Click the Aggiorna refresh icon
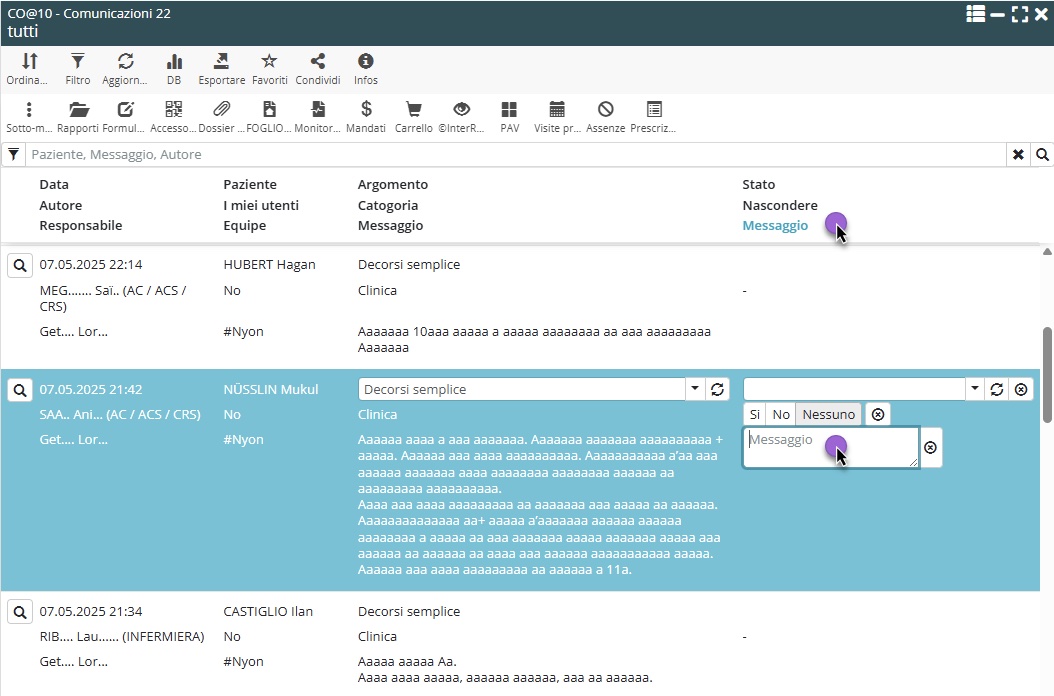 point(125,62)
